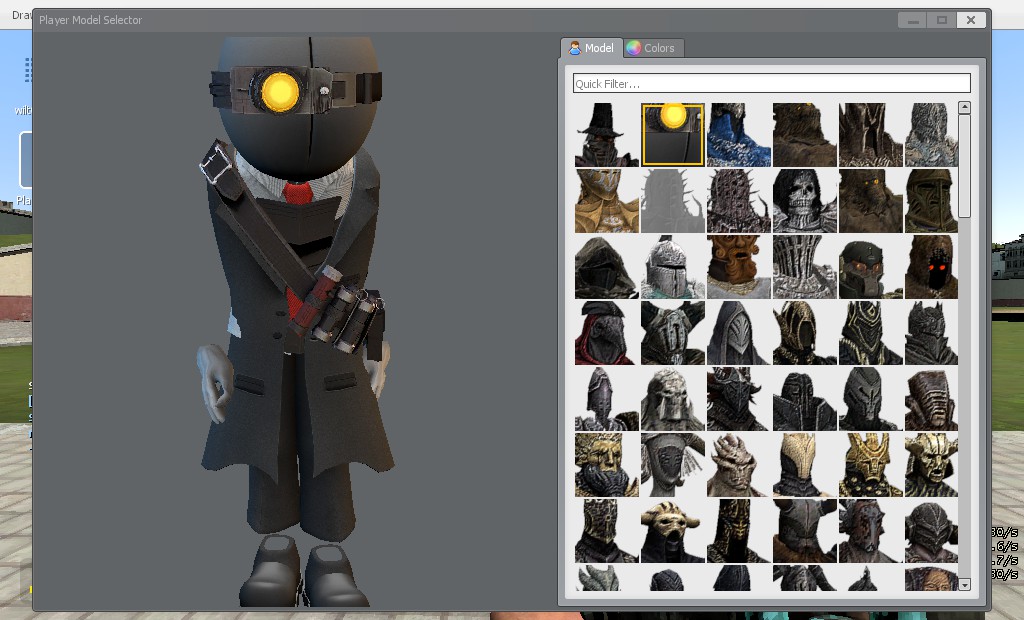
Task: Select the bone ram-horned mask model
Action: tap(673, 530)
